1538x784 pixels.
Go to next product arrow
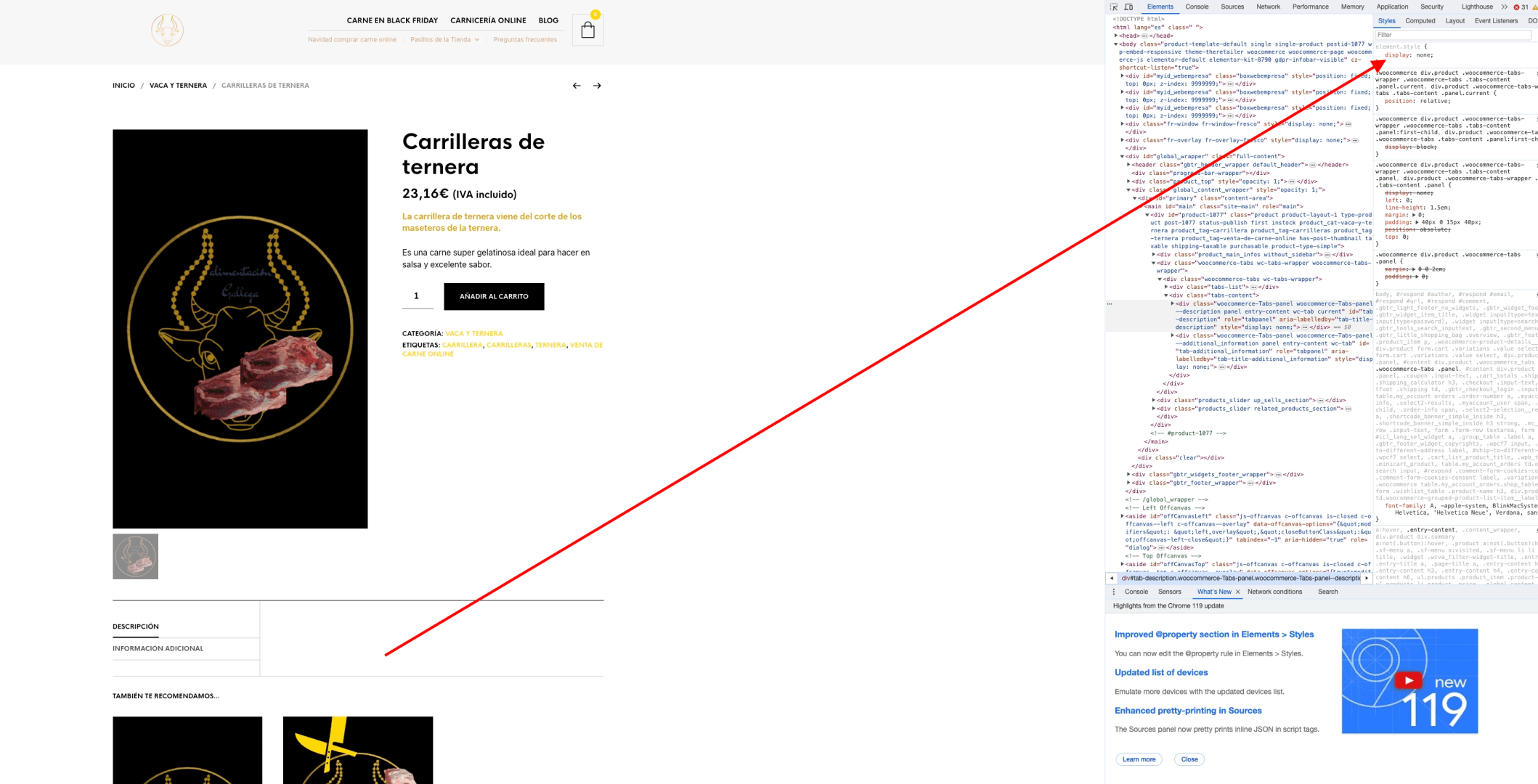(597, 86)
